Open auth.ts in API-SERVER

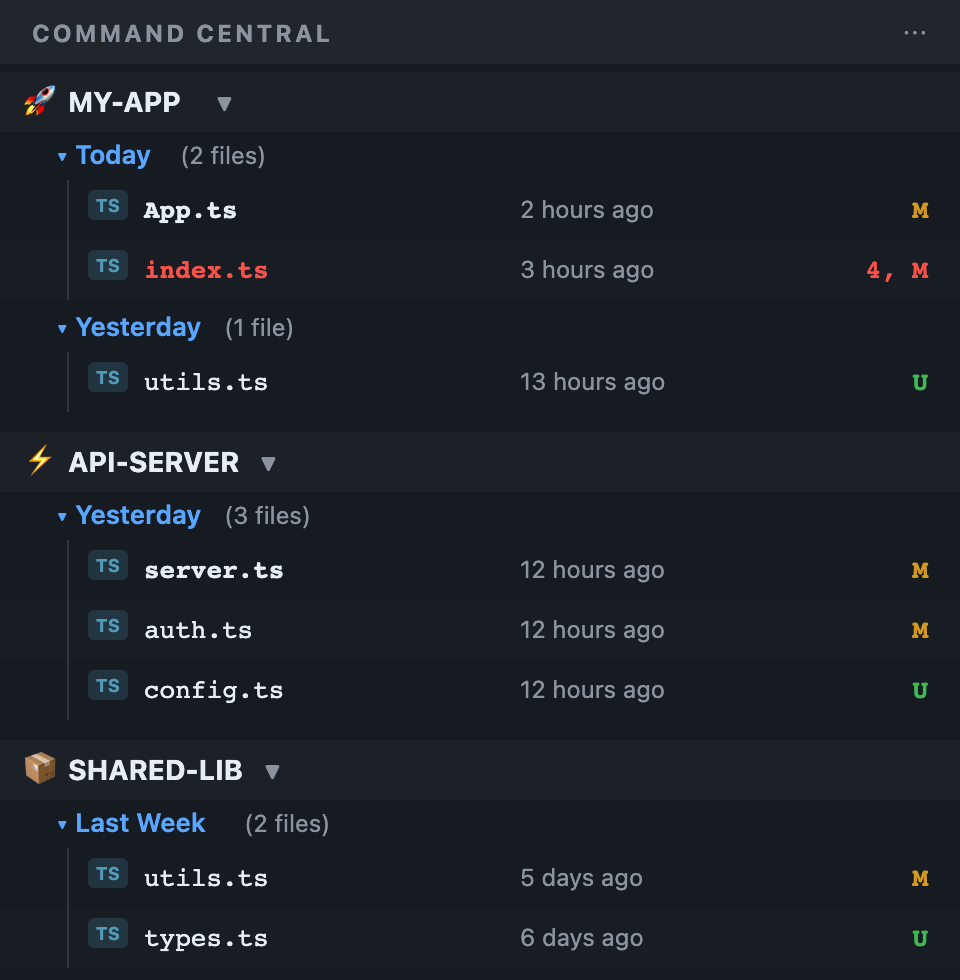tap(198, 630)
